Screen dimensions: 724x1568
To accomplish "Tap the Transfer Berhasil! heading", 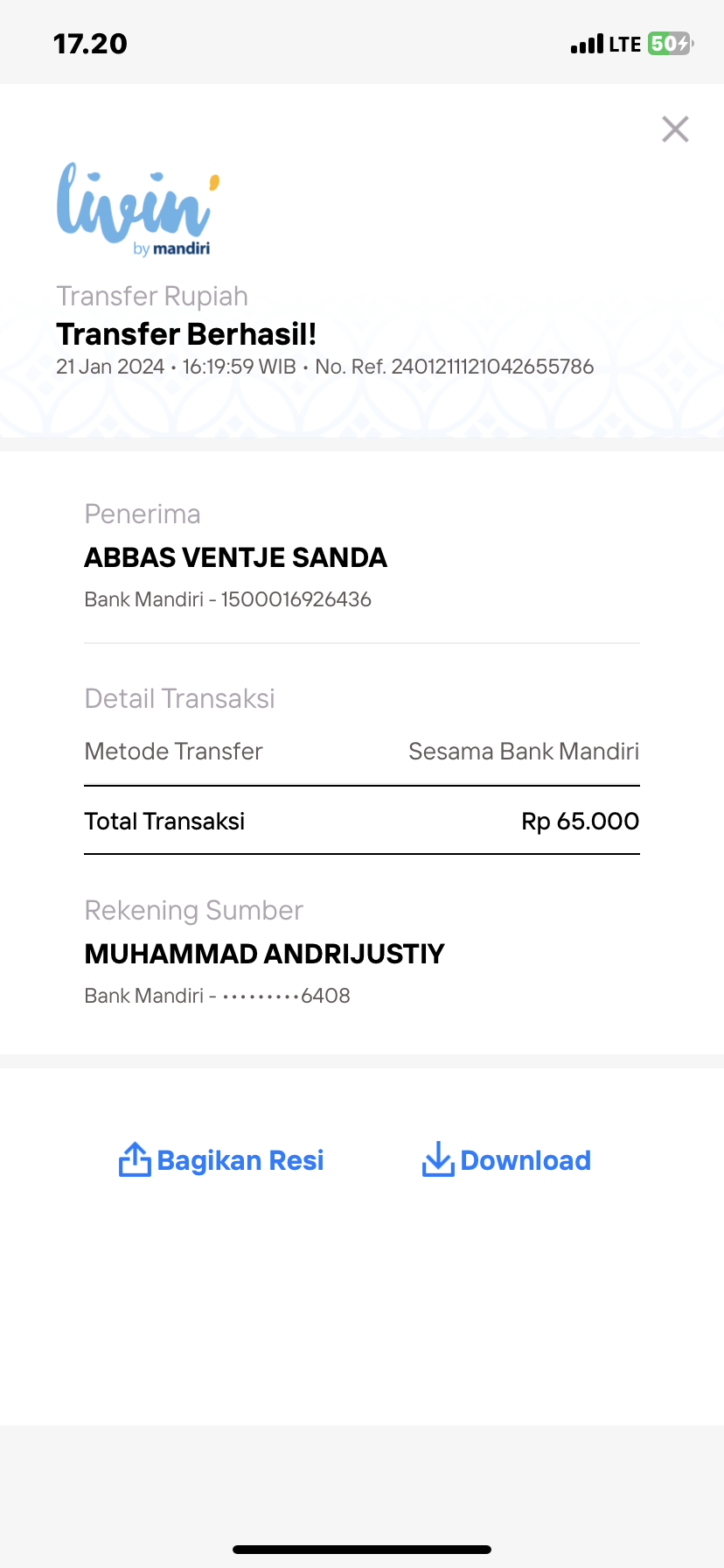I will click(x=186, y=334).
